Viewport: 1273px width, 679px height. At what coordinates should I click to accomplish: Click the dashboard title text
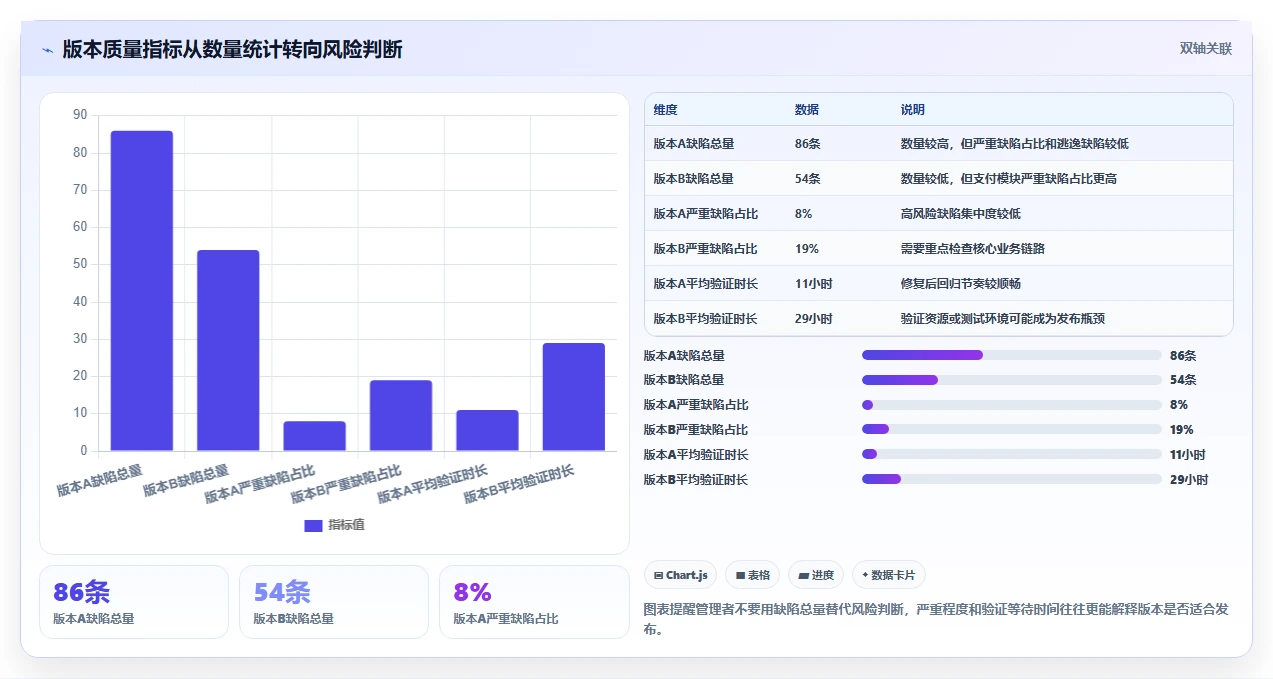click(232, 50)
